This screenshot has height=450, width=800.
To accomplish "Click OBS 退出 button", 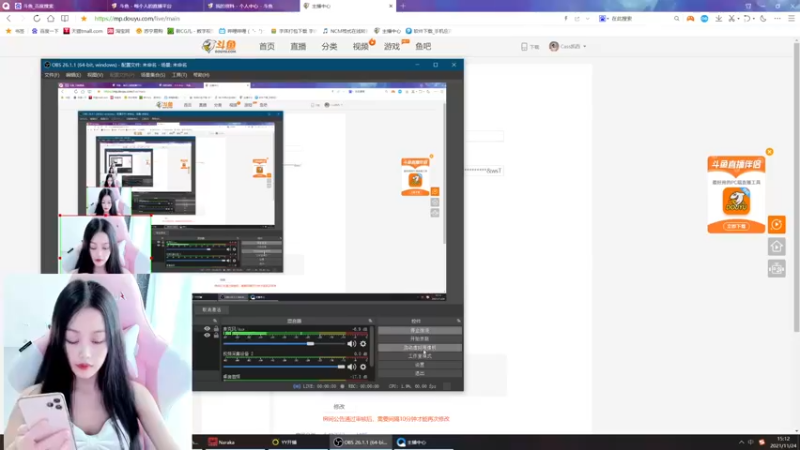I will 420,373.
